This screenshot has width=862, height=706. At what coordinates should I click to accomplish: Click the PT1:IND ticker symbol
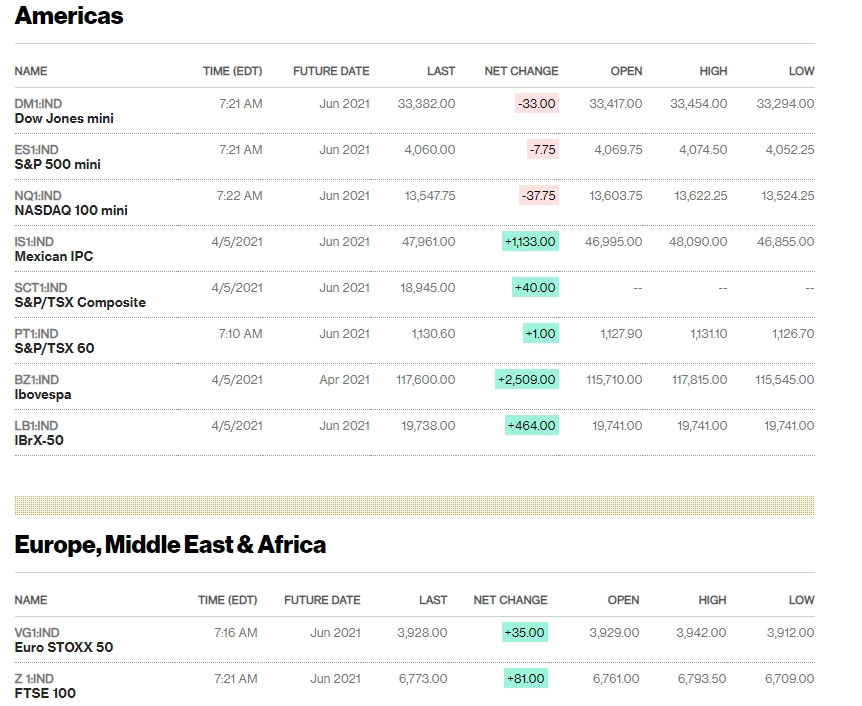click(x=36, y=334)
